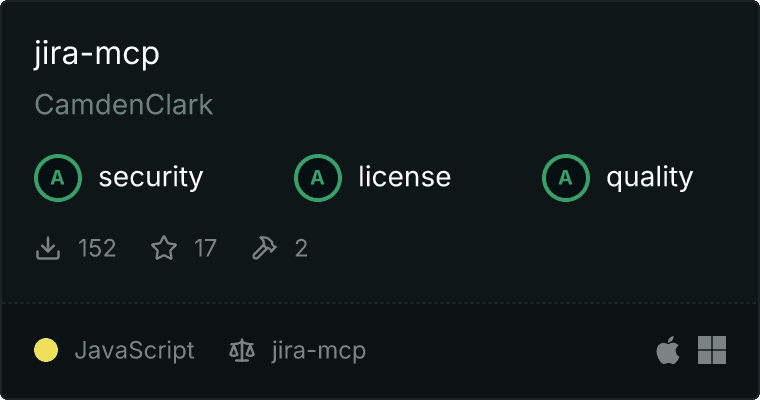Click the Apple platform icon

[x=668, y=349]
